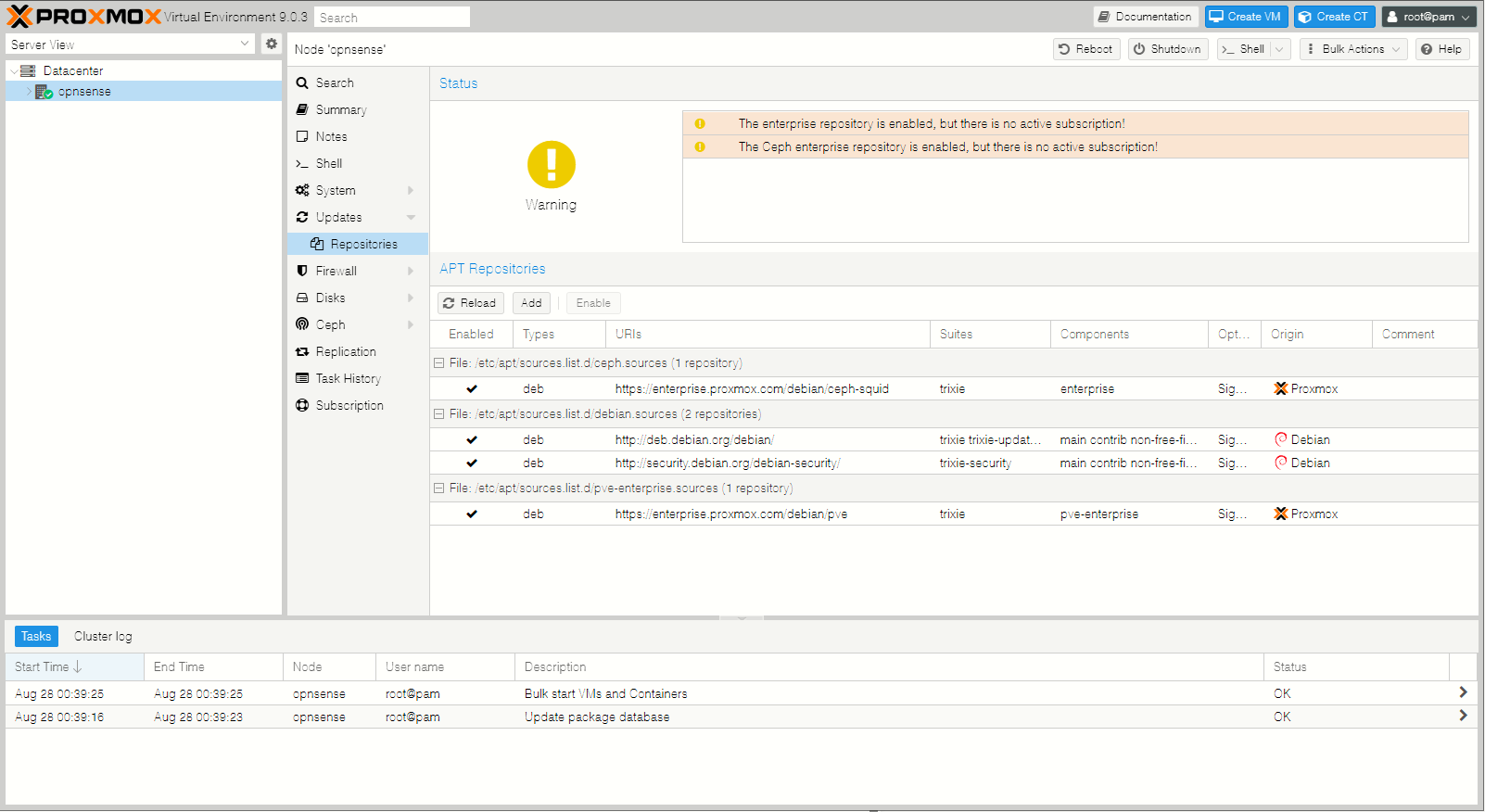This screenshot has width=1485, height=812.
Task: Expand the Disks submenu arrow
Action: (x=410, y=298)
